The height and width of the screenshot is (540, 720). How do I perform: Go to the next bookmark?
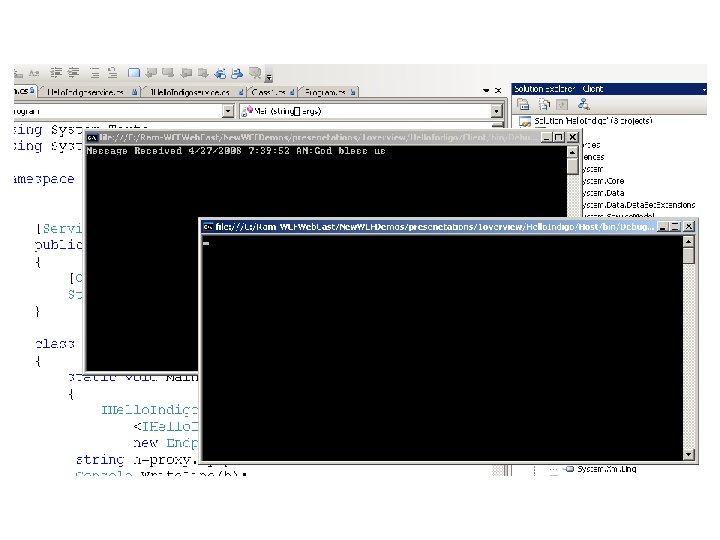point(168,73)
